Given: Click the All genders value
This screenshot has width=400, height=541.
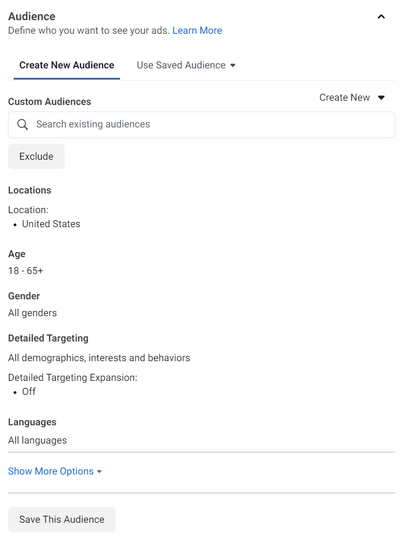Looking at the screenshot, I should pyautogui.click(x=32, y=313).
